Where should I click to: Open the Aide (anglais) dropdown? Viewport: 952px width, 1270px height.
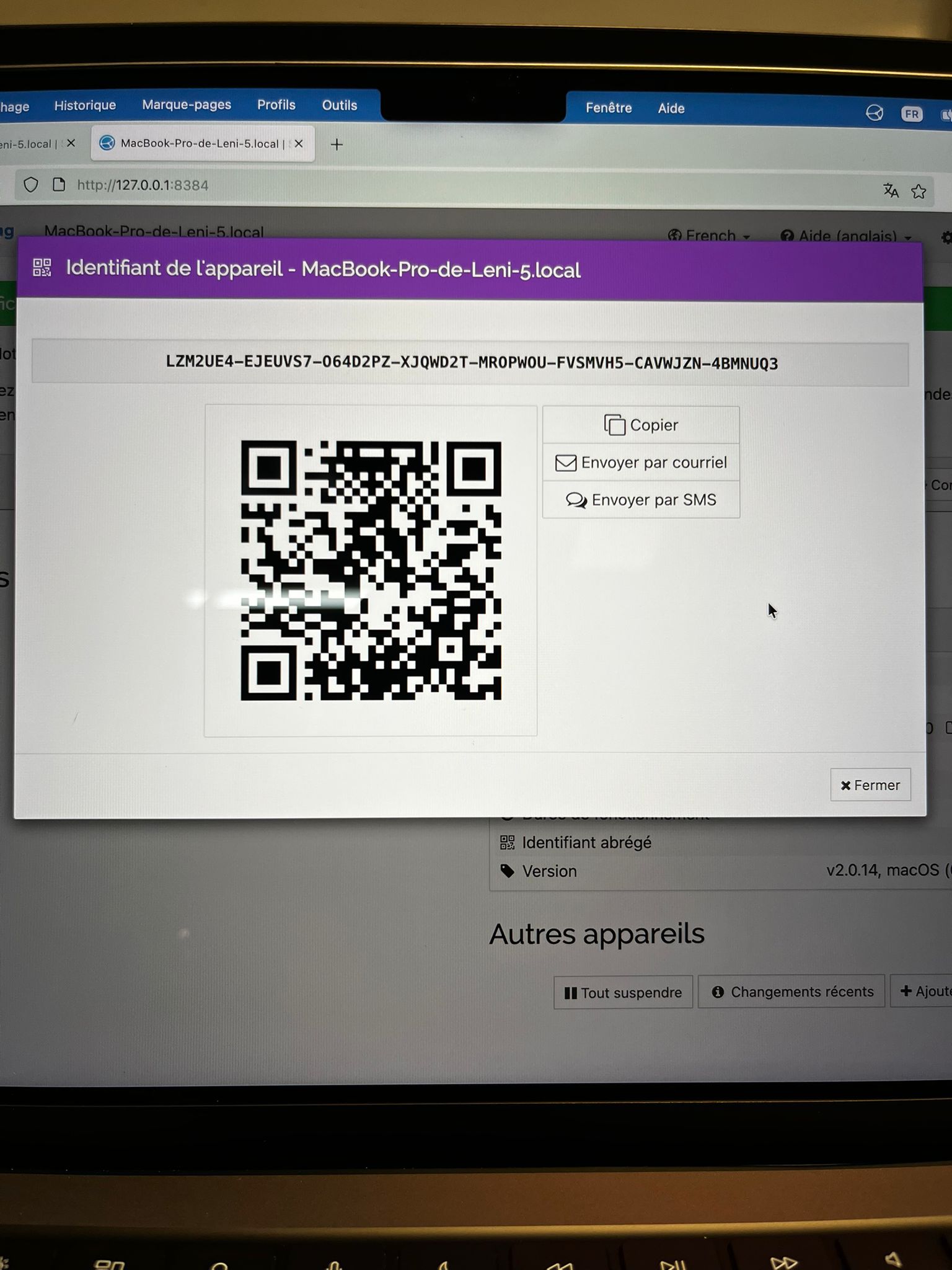tap(846, 236)
